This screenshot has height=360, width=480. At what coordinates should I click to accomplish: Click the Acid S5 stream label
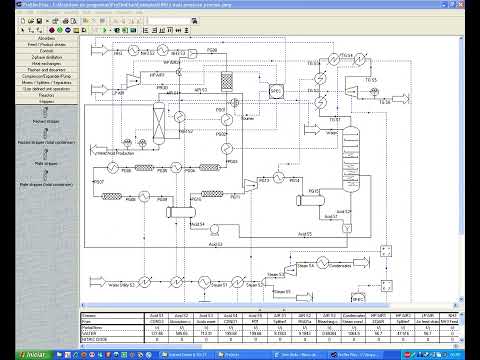[305, 234]
